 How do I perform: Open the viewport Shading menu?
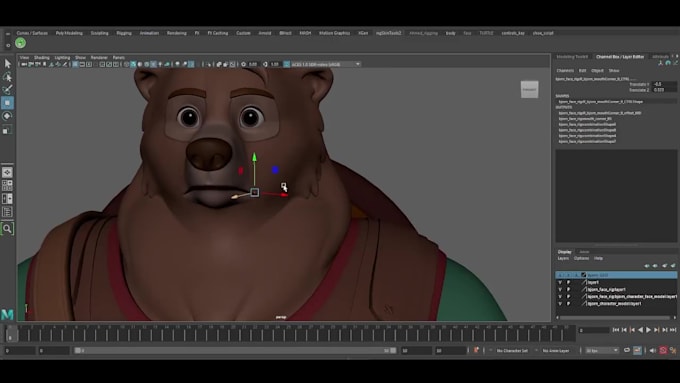(x=42, y=57)
